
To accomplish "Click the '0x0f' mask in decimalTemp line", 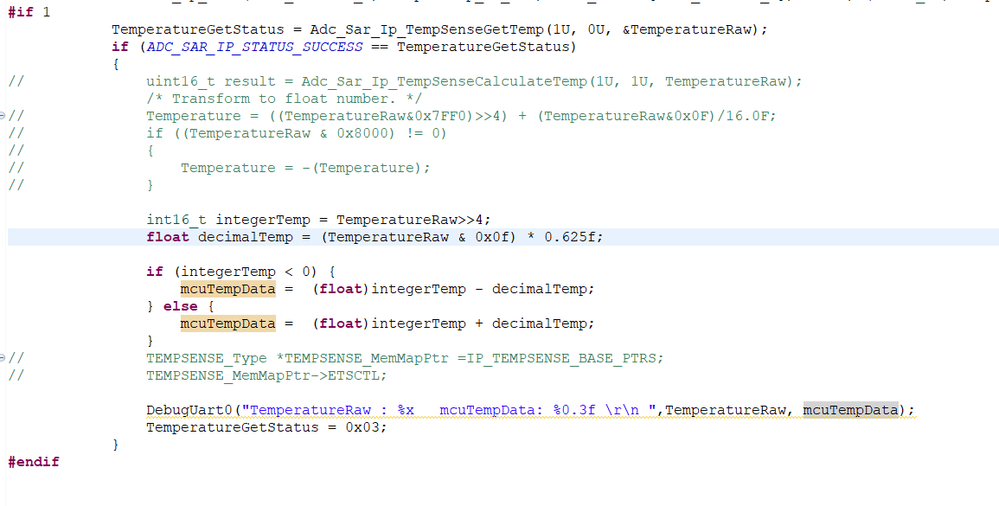I will pos(491,236).
